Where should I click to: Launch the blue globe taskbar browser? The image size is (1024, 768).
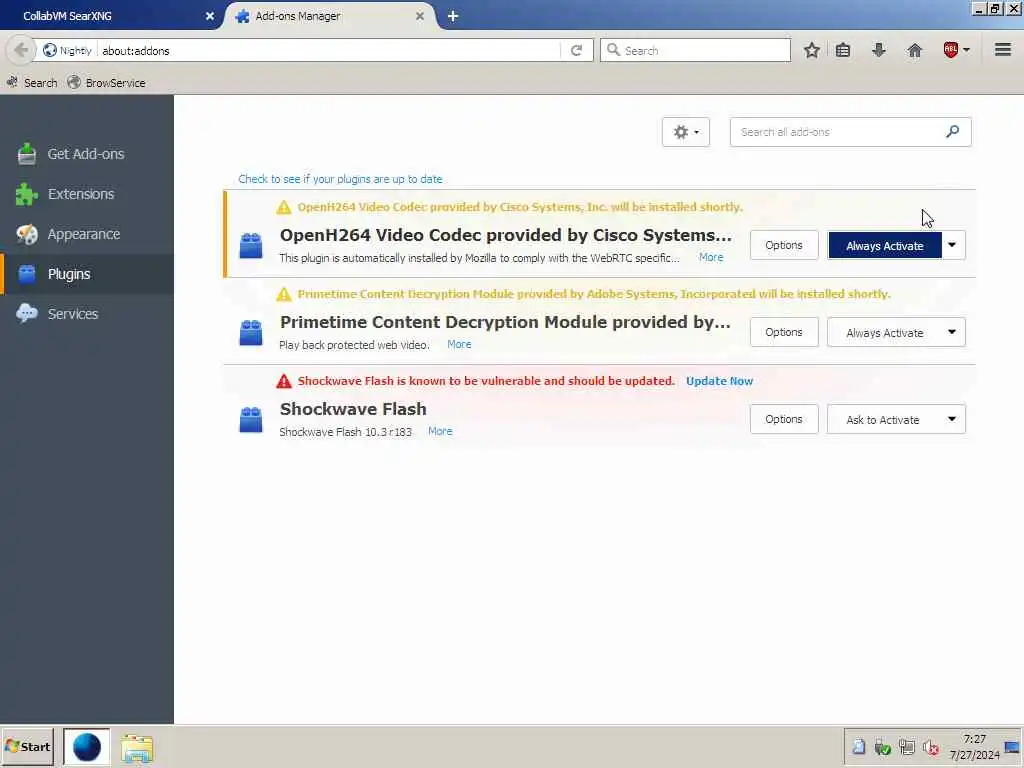tap(86, 747)
